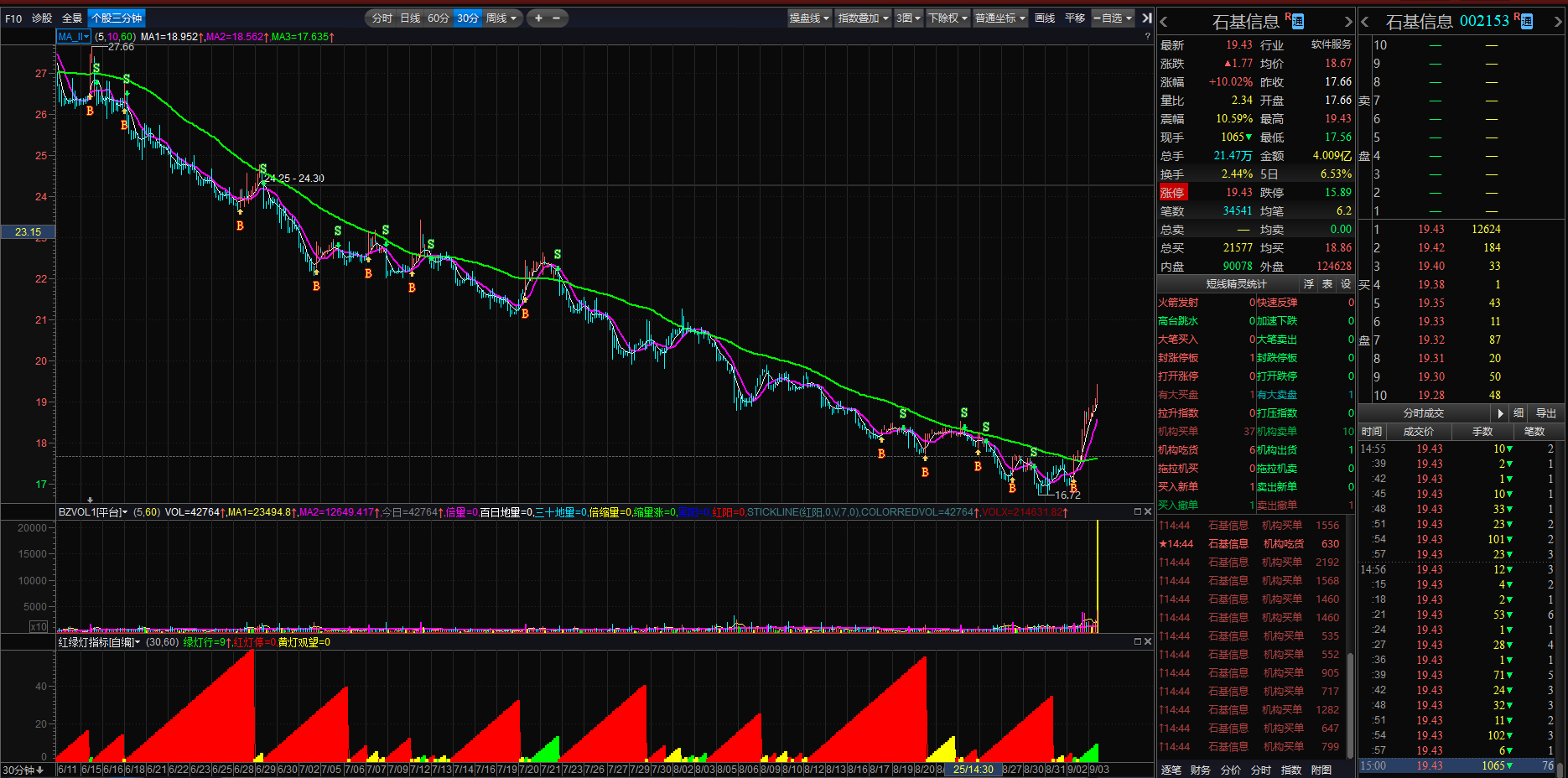
Task: Click the 23.15 price marker on the price axis
Action: click(28, 232)
